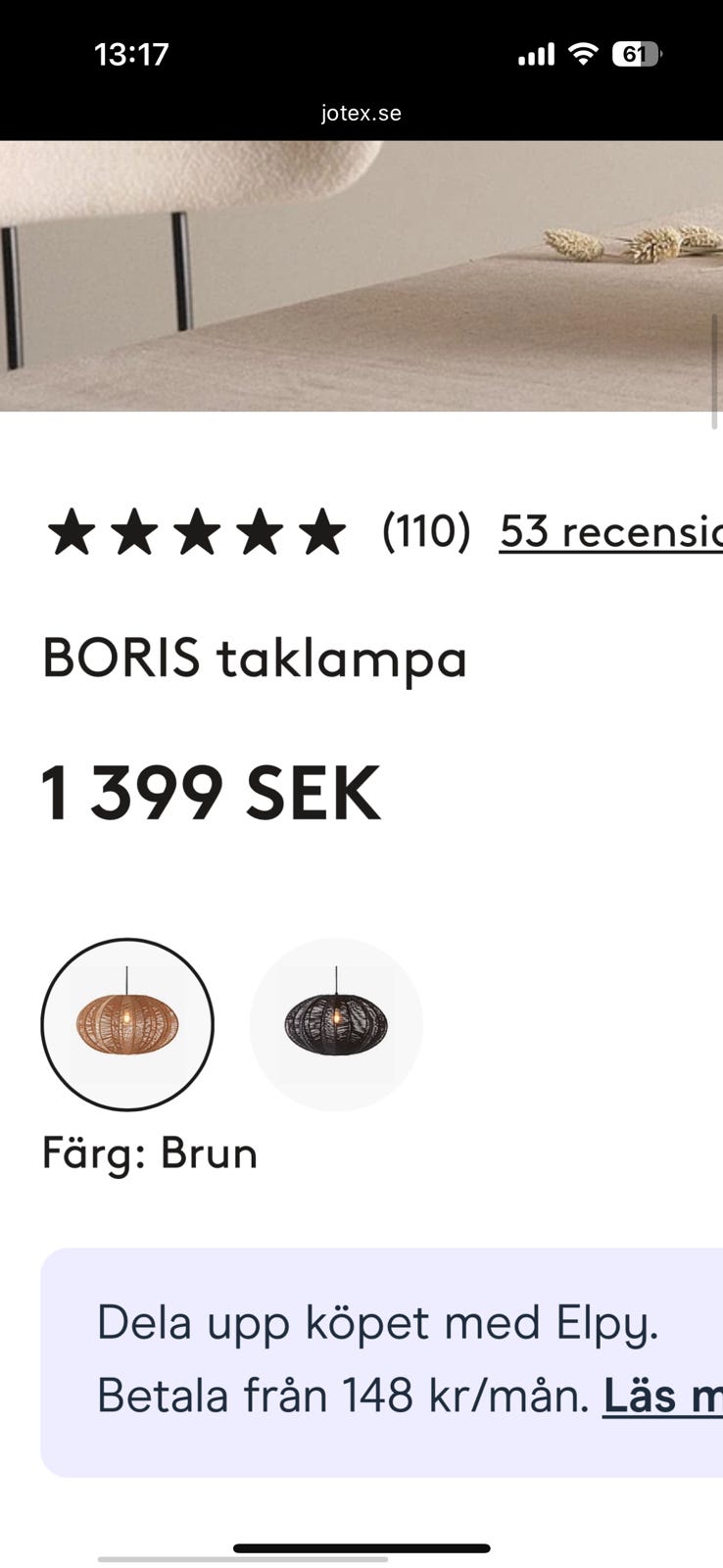Tap the home indicator bar

coord(361,1548)
